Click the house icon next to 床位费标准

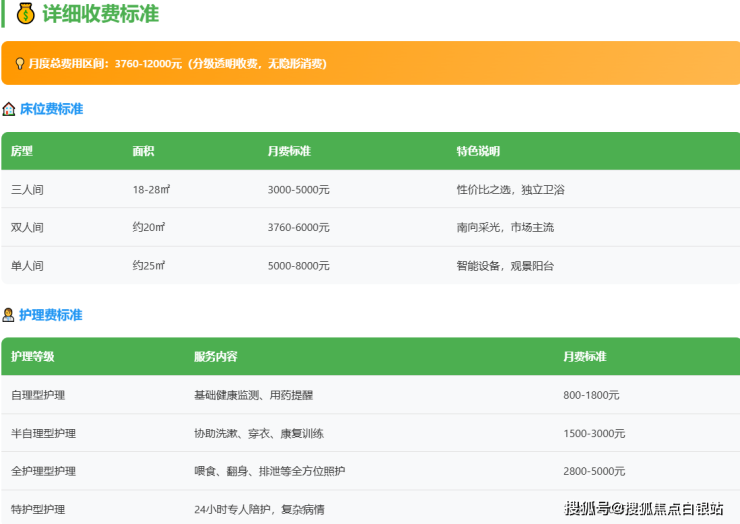pos(9,109)
